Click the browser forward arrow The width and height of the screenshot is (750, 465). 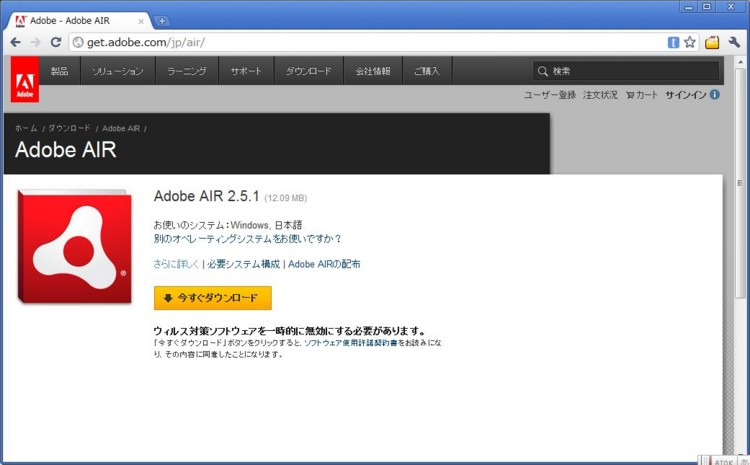pos(35,42)
